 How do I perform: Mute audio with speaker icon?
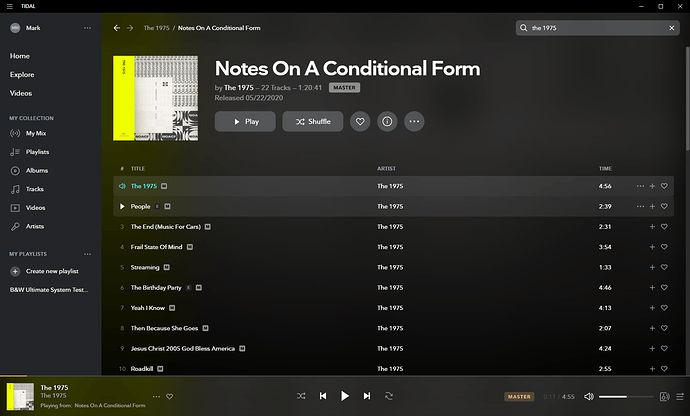click(x=589, y=397)
